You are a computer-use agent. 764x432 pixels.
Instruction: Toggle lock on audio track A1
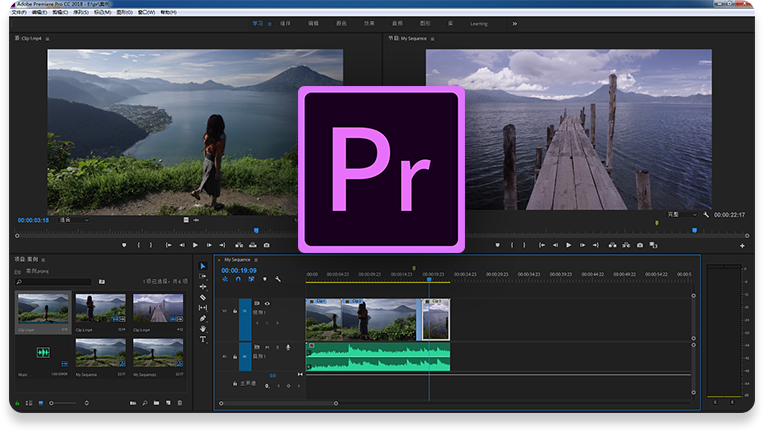point(235,357)
